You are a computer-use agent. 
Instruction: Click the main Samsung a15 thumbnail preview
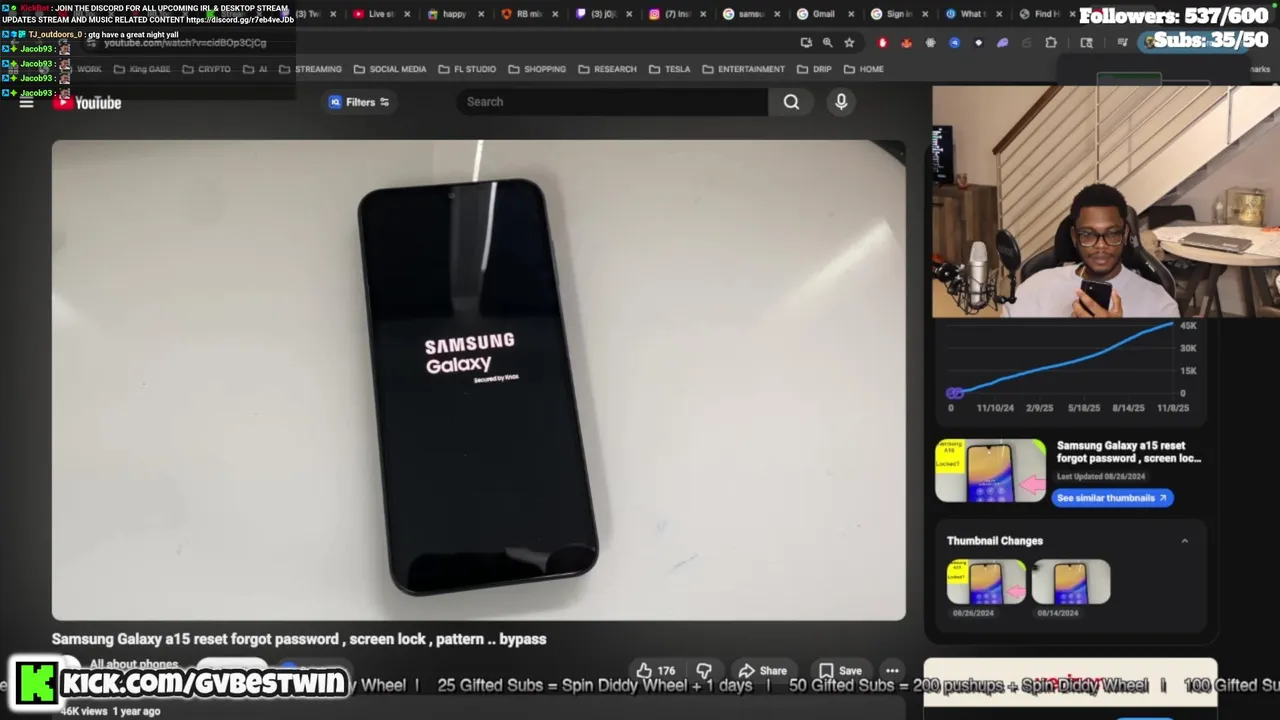(x=990, y=470)
